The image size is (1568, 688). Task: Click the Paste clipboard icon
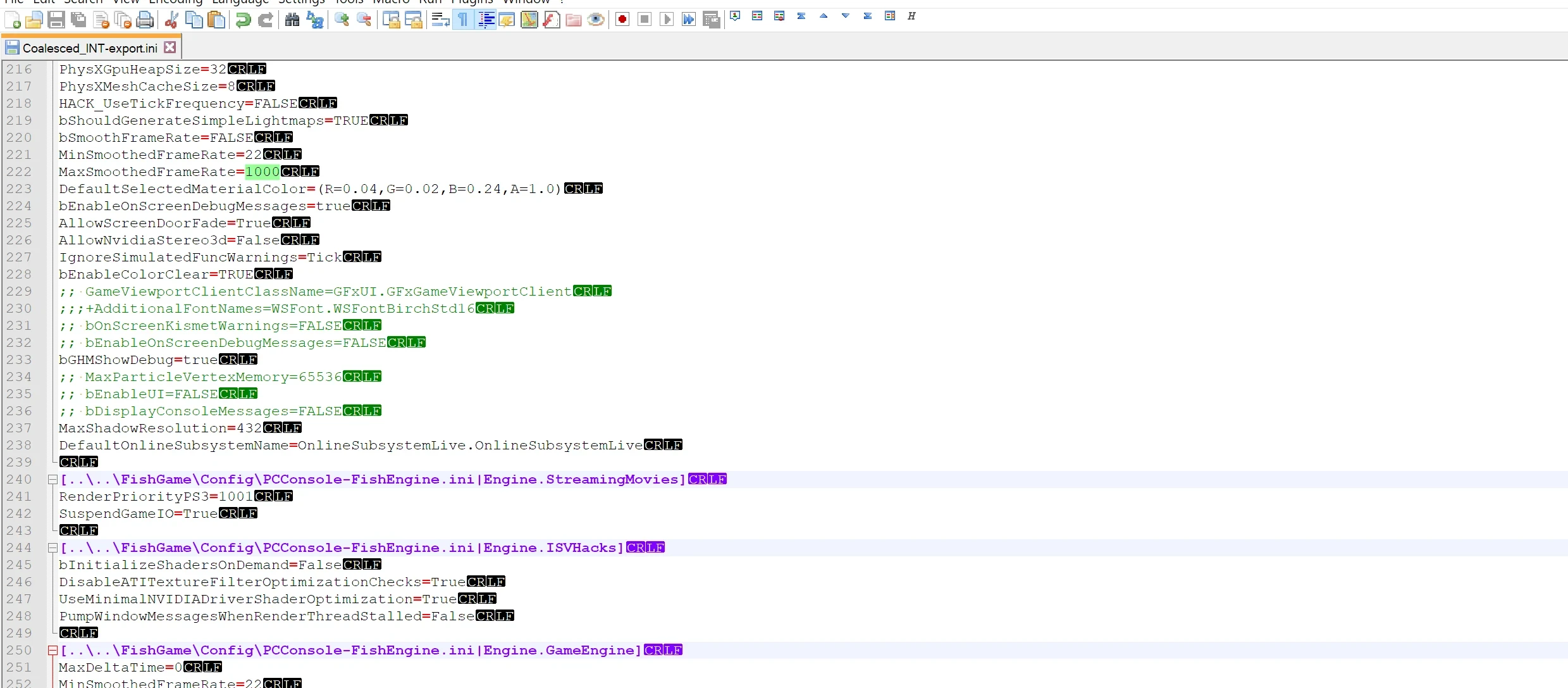[217, 20]
